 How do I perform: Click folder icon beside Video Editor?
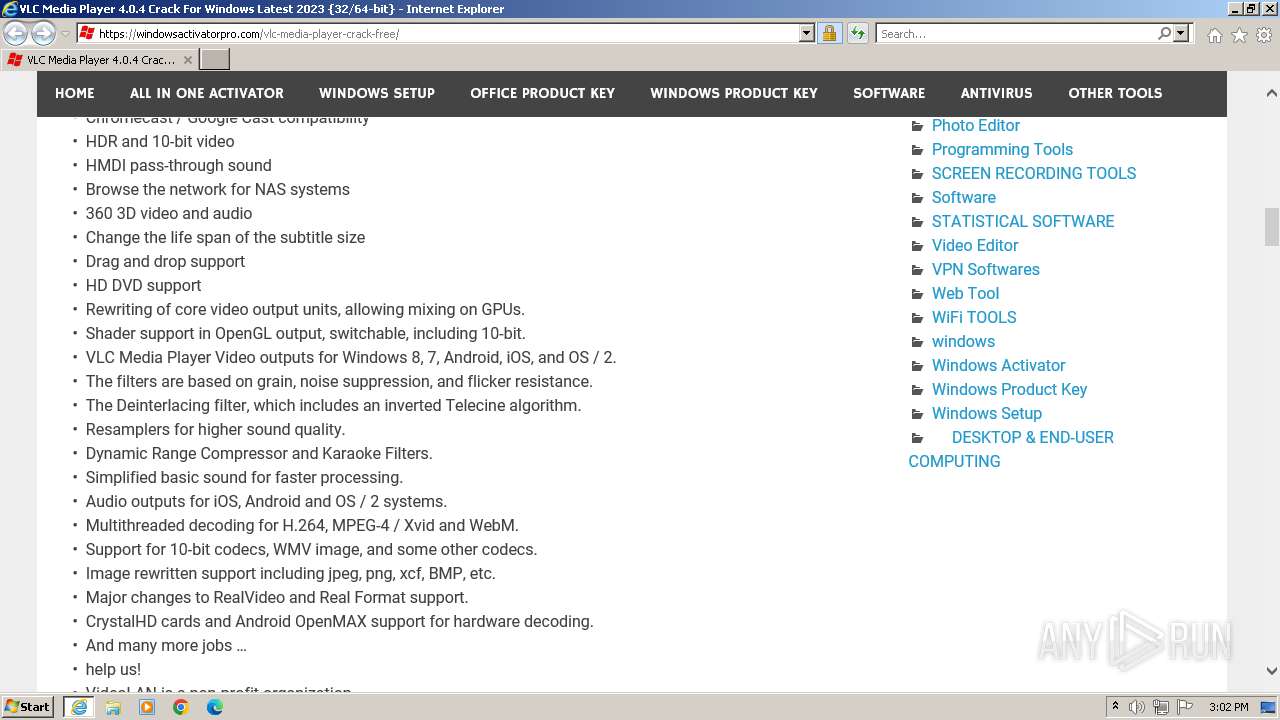917,246
